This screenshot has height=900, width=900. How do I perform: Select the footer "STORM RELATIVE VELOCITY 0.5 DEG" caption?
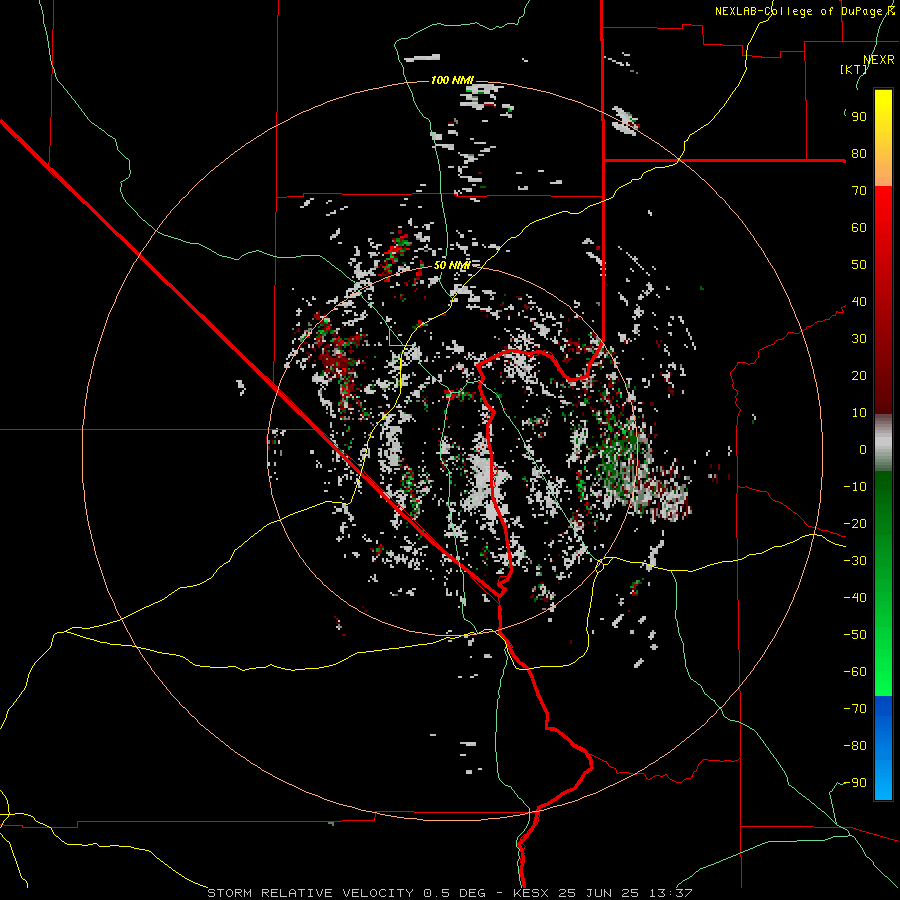click(x=346, y=893)
